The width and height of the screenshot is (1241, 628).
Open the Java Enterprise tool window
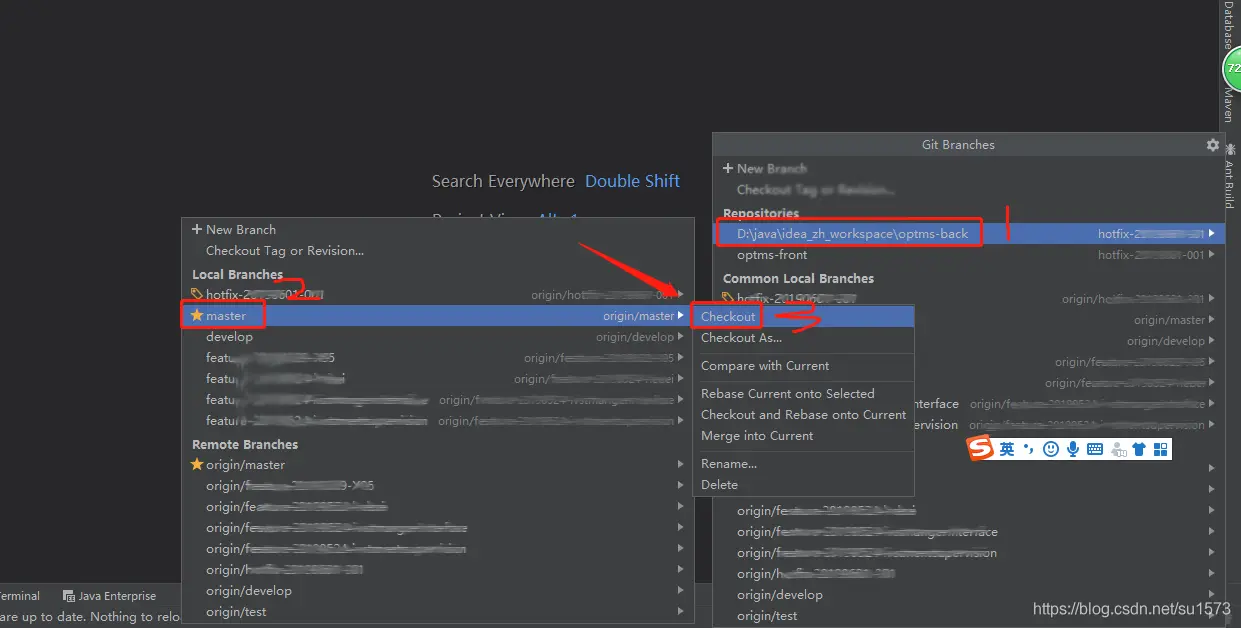click(110, 596)
